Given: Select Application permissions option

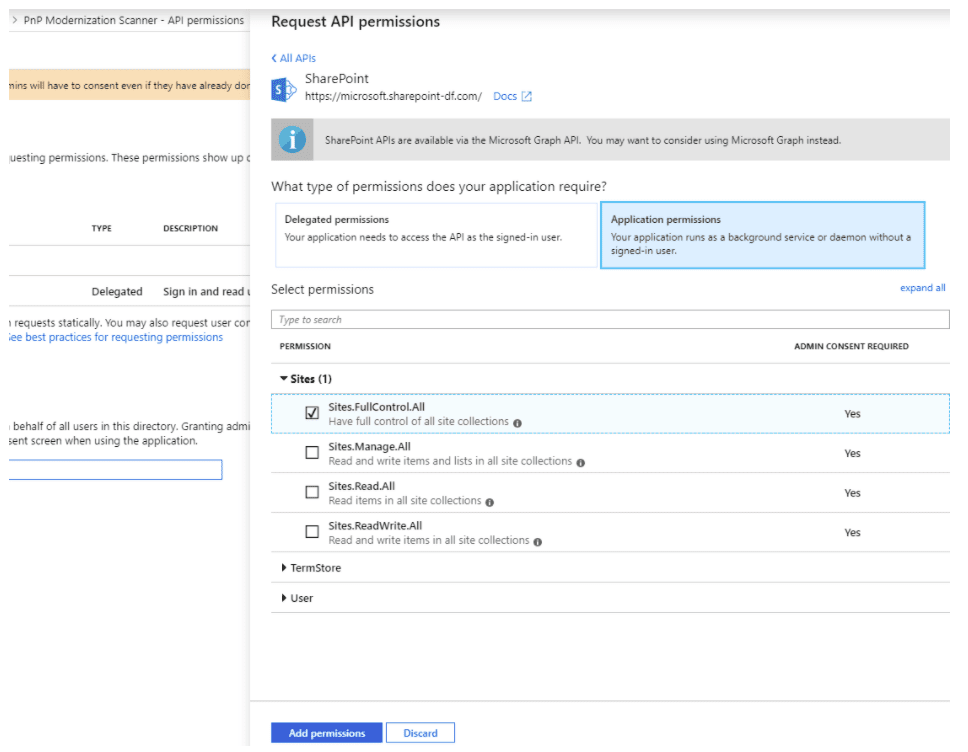Looking at the screenshot, I should point(762,235).
